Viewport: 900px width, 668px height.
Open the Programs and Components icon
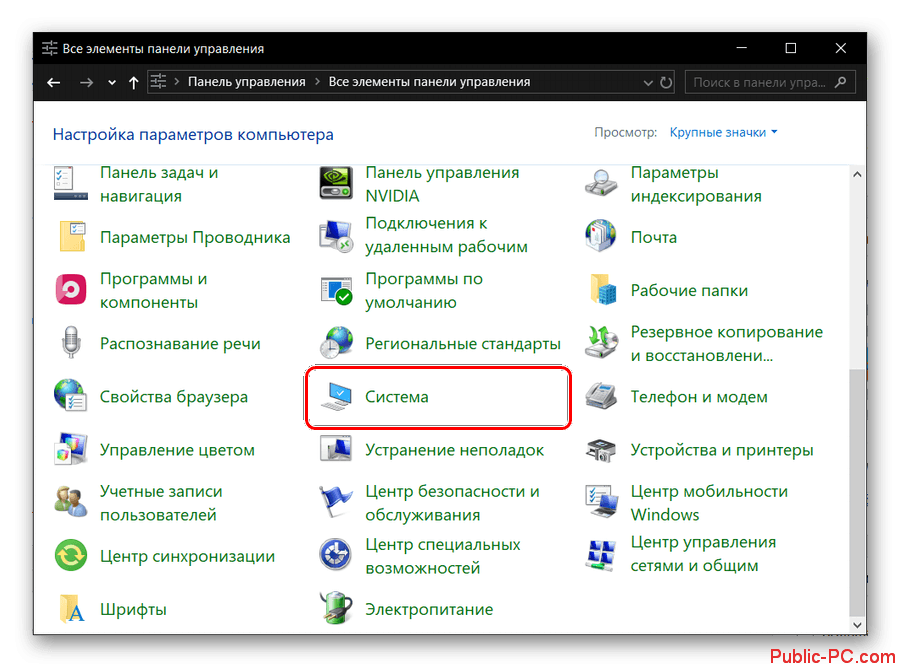coord(71,291)
